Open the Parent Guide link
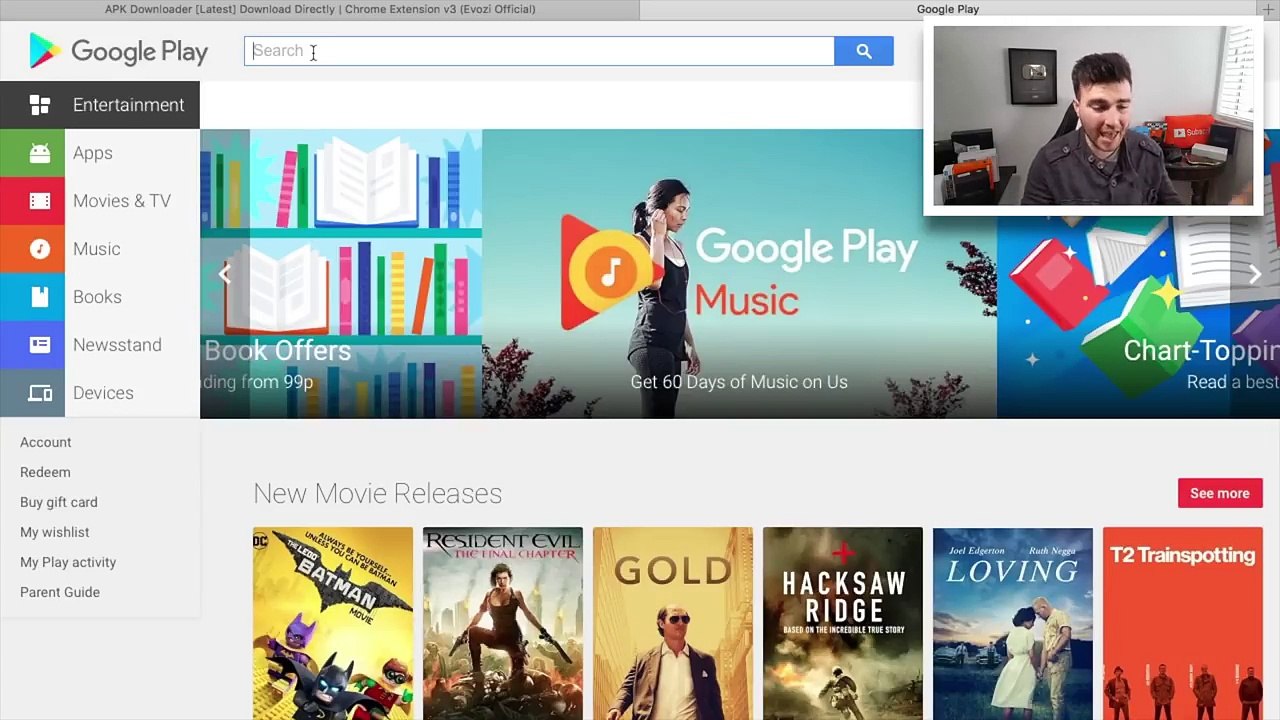The image size is (1280, 720). point(60,592)
